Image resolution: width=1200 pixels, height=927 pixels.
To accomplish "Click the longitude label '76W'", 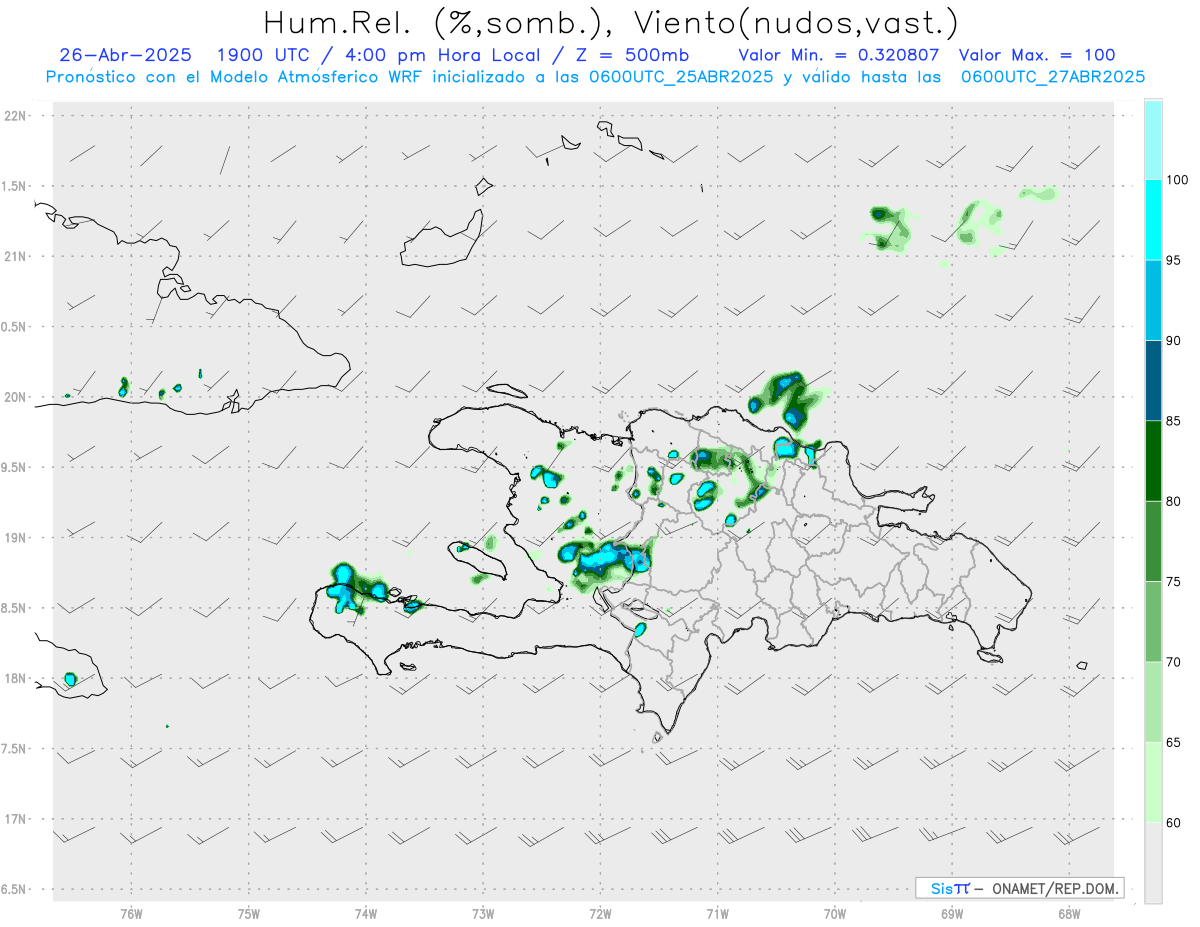I will (131, 913).
